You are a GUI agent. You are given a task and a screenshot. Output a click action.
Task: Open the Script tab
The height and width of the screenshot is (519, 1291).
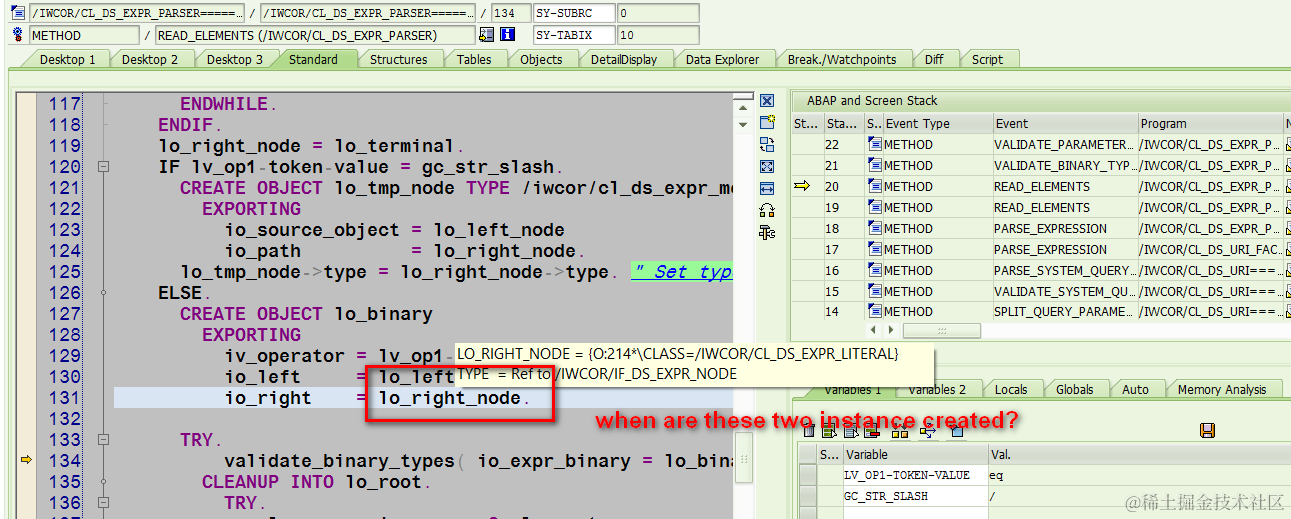coord(987,59)
